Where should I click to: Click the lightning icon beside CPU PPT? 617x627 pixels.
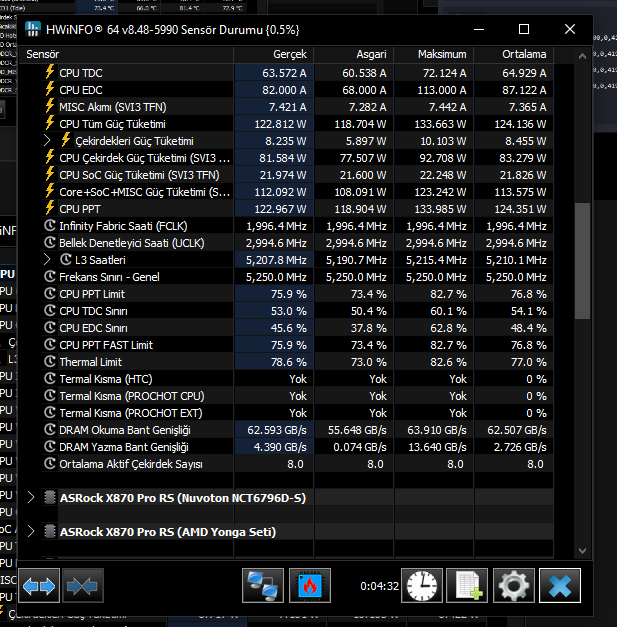50,208
